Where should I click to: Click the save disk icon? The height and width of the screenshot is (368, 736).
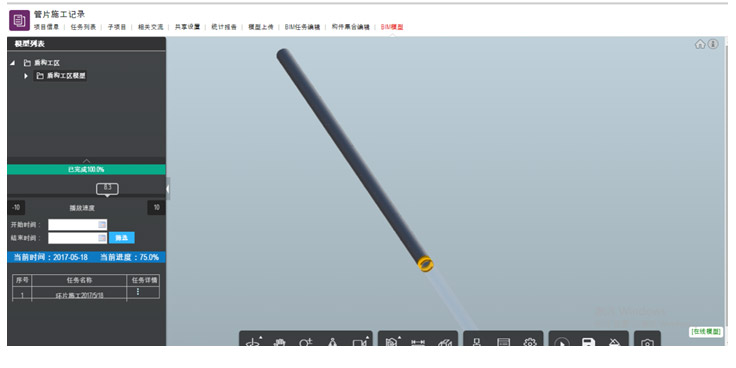tap(588, 343)
